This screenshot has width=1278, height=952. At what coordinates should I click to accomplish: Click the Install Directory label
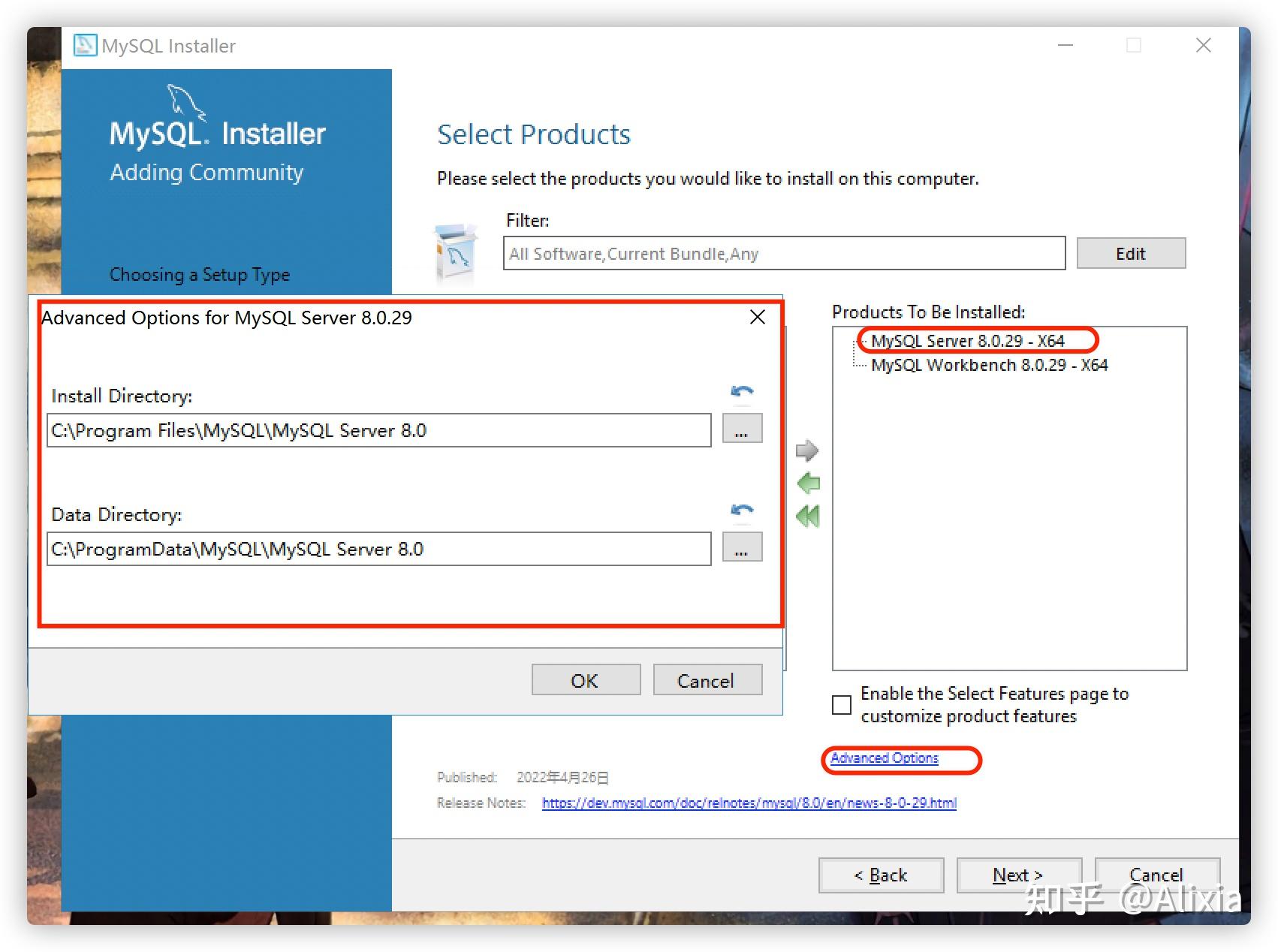pos(122,396)
